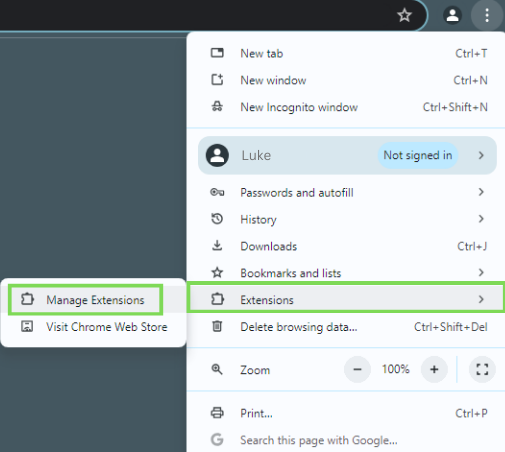
Task: Click the Ctrl+N shortcut text
Action: [470, 80]
